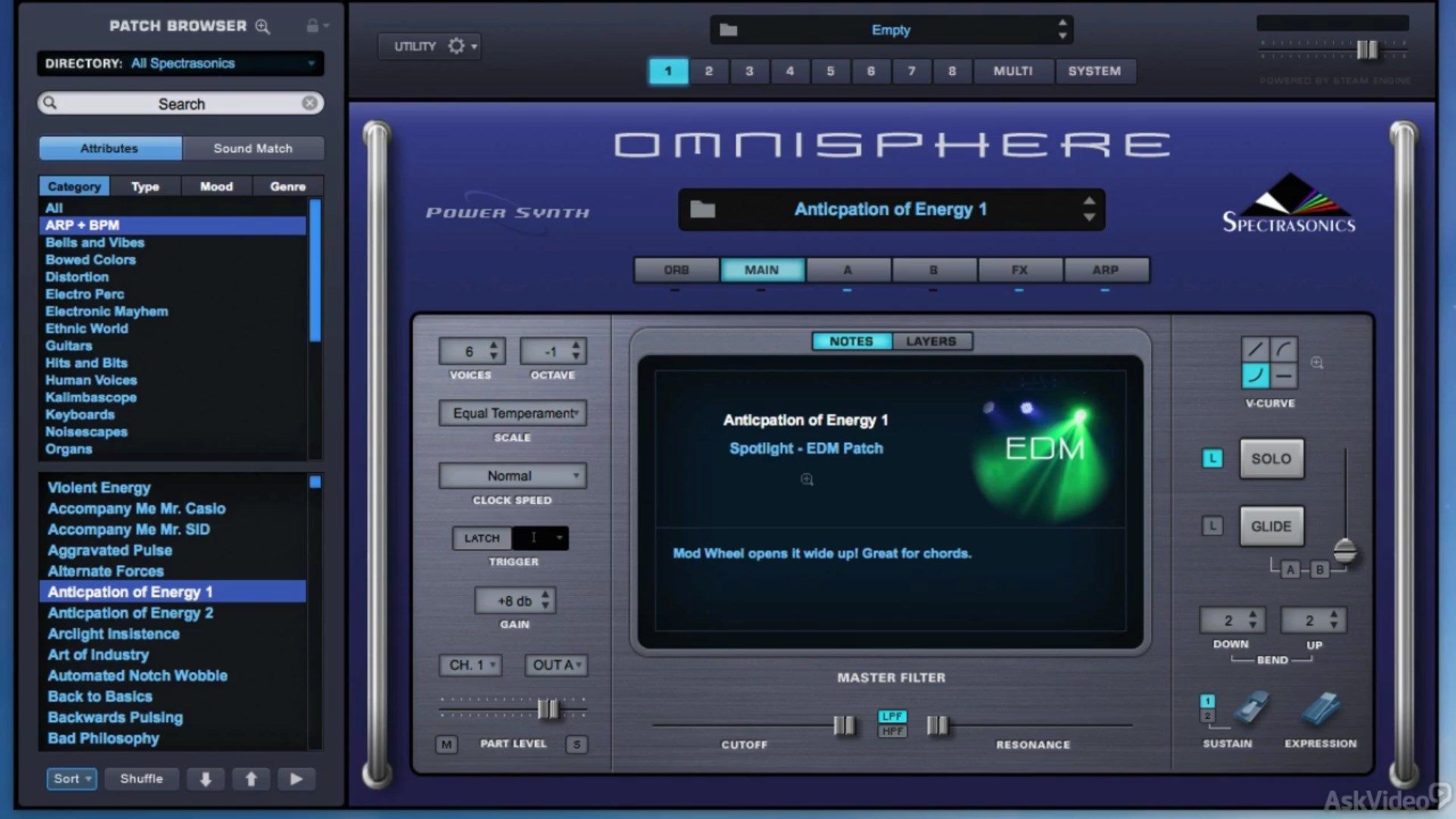Screen dimensions: 1456x819
Task: Click the Bend Up stepper arrows
Action: tap(1334, 620)
